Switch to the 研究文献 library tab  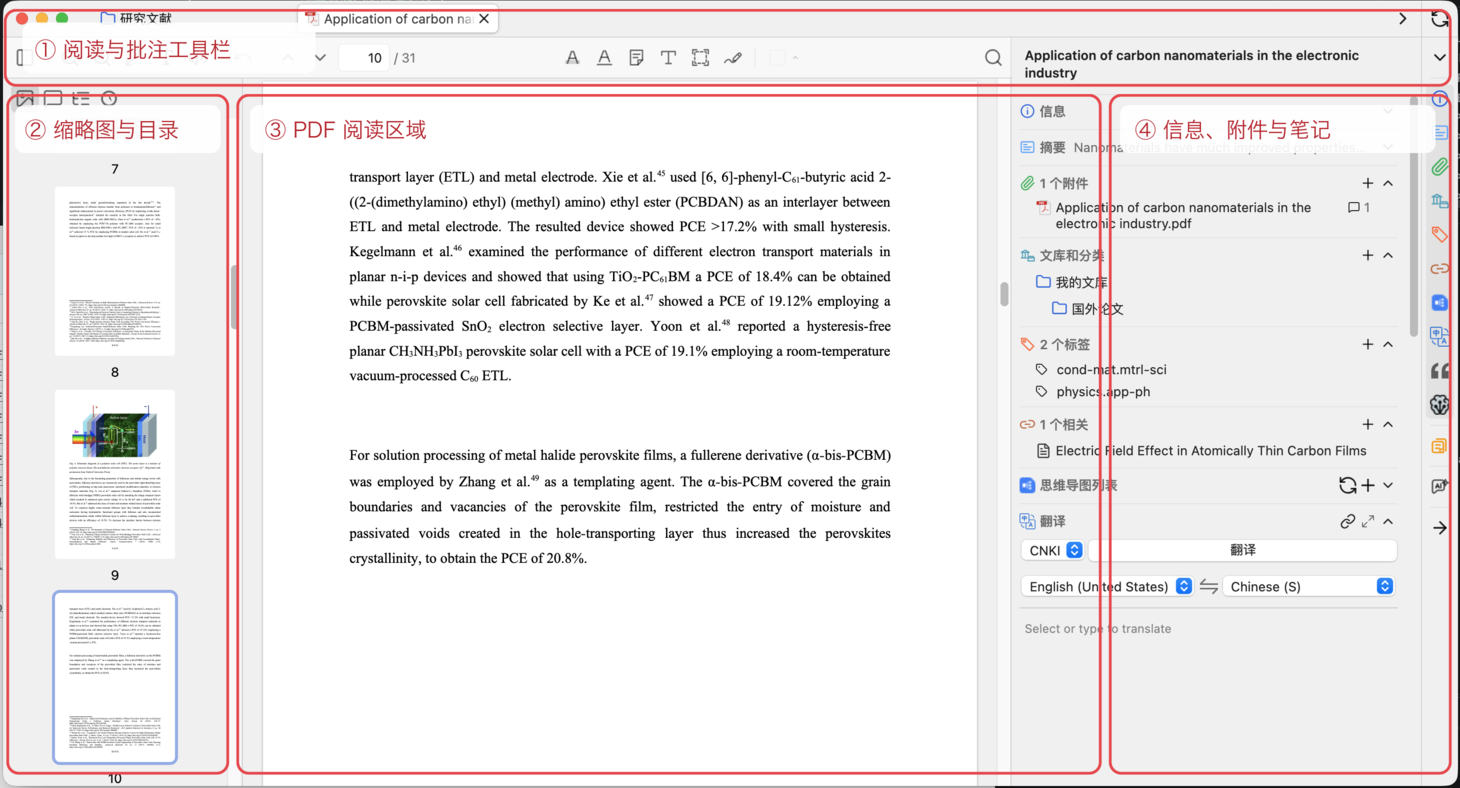[136, 18]
